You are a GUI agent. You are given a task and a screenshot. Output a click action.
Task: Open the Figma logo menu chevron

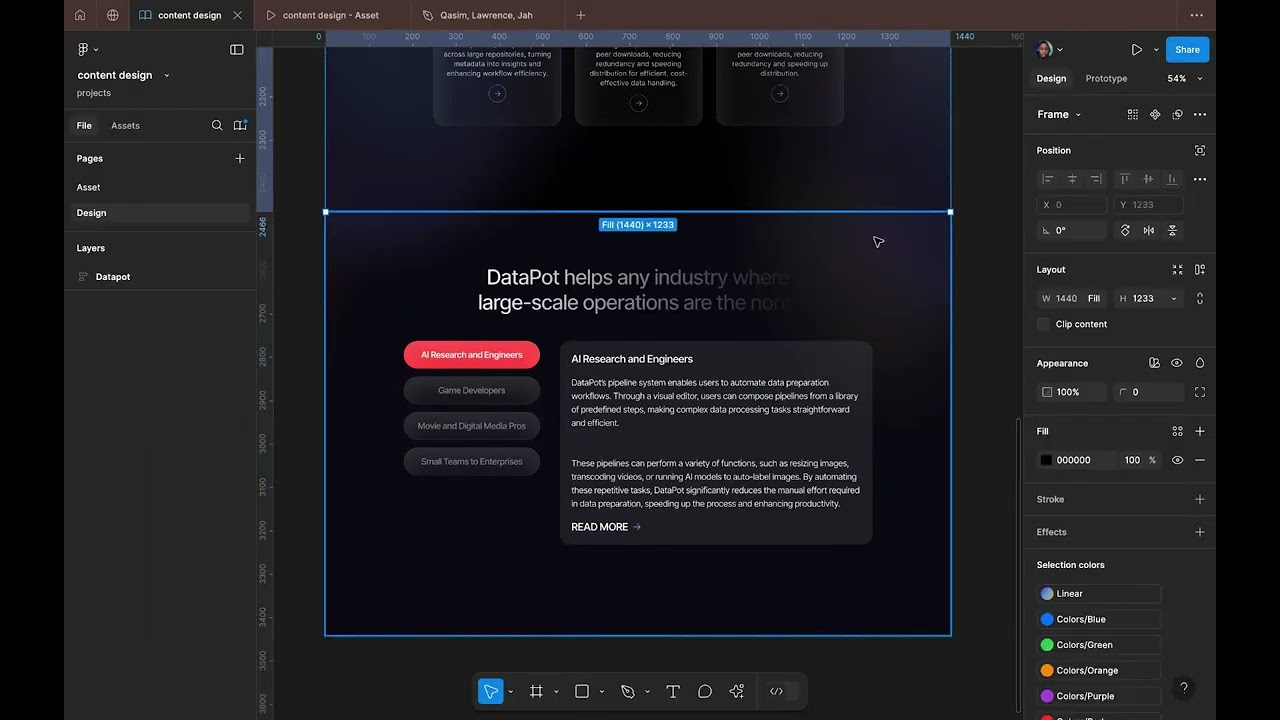(x=96, y=49)
